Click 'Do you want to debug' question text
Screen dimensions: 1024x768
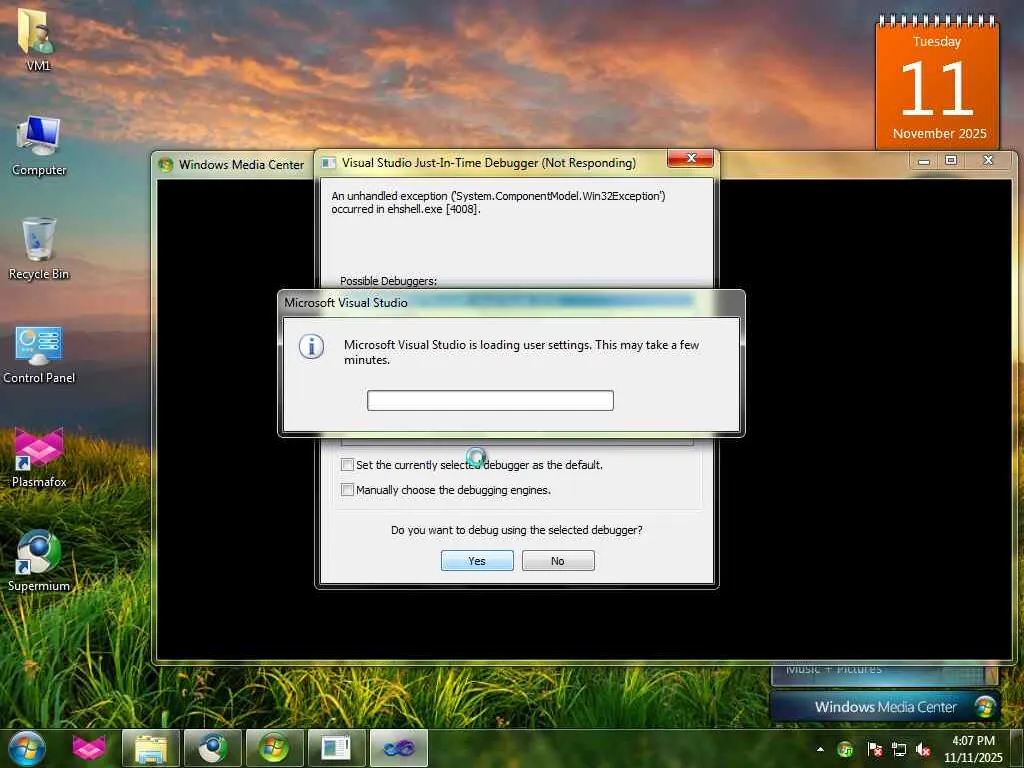click(x=517, y=530)
